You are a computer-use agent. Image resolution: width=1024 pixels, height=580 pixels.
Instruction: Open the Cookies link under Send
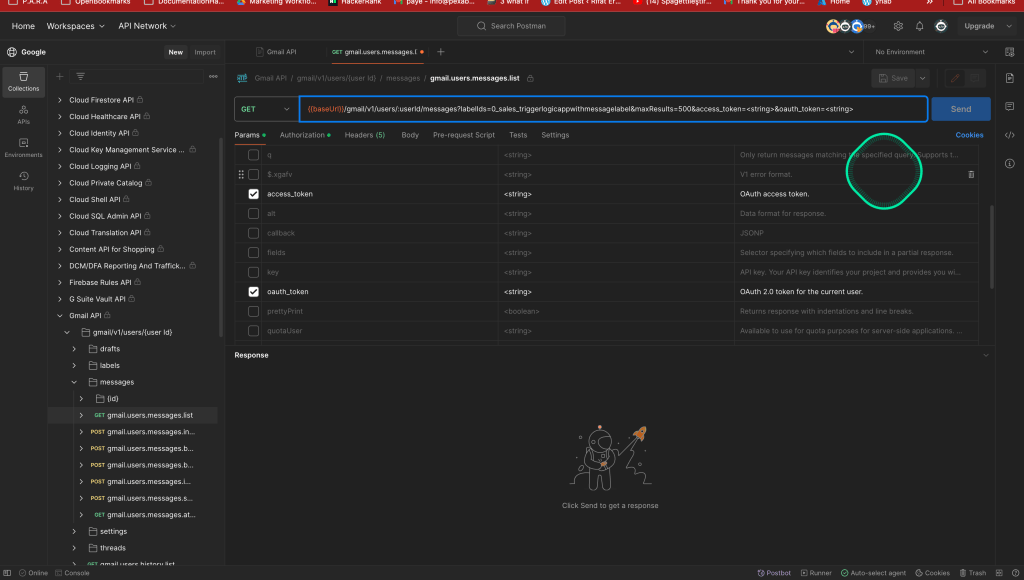[x=969, y=135]
